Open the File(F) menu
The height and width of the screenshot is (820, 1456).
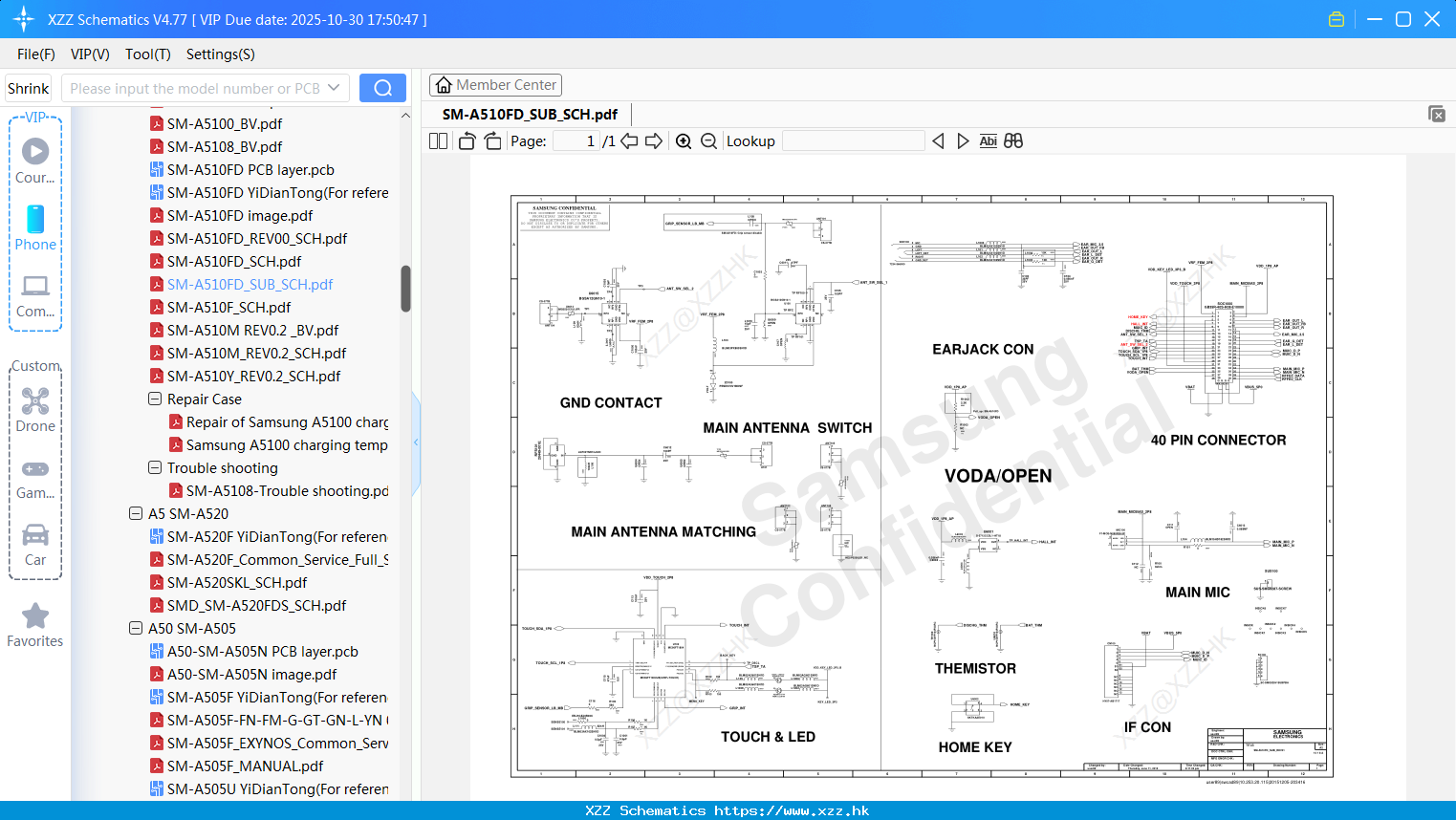coord(36,54)
